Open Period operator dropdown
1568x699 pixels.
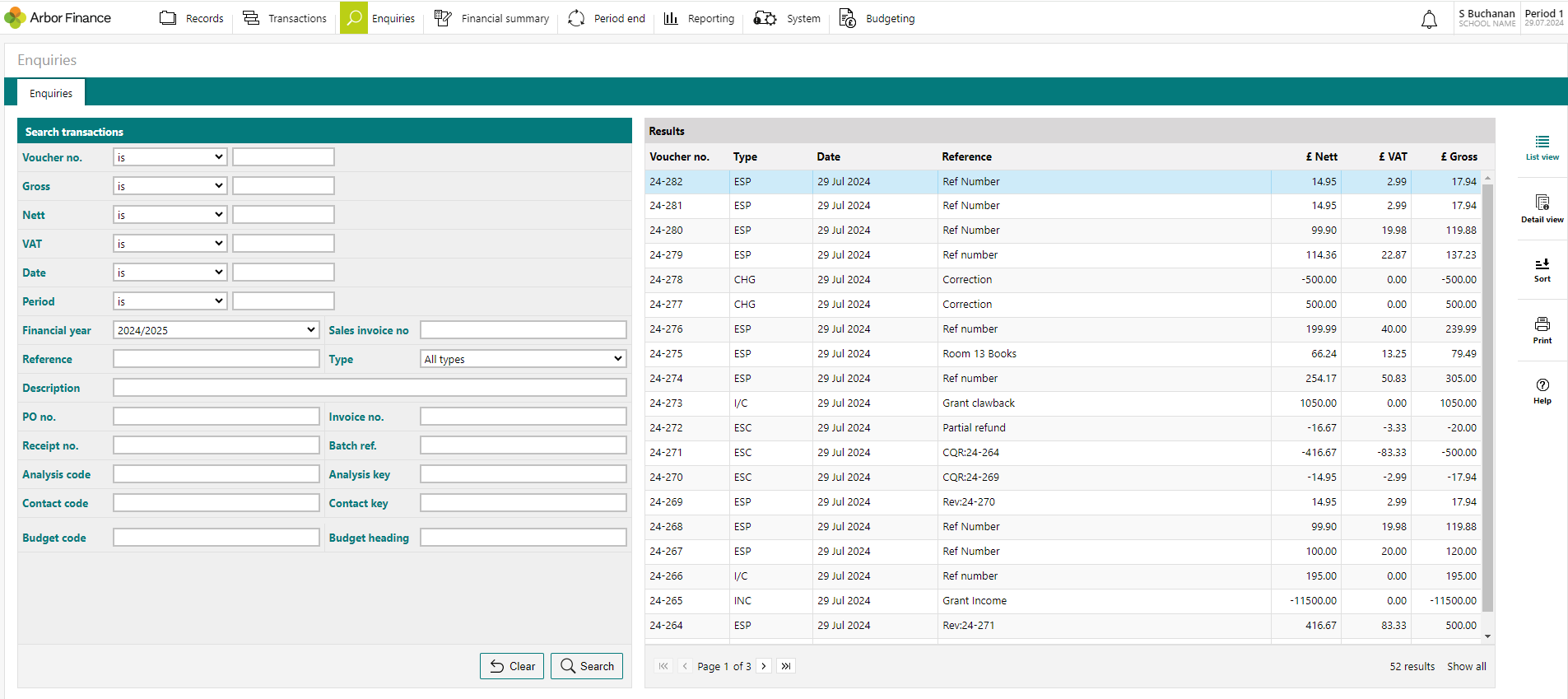click(x=170, y=301)
